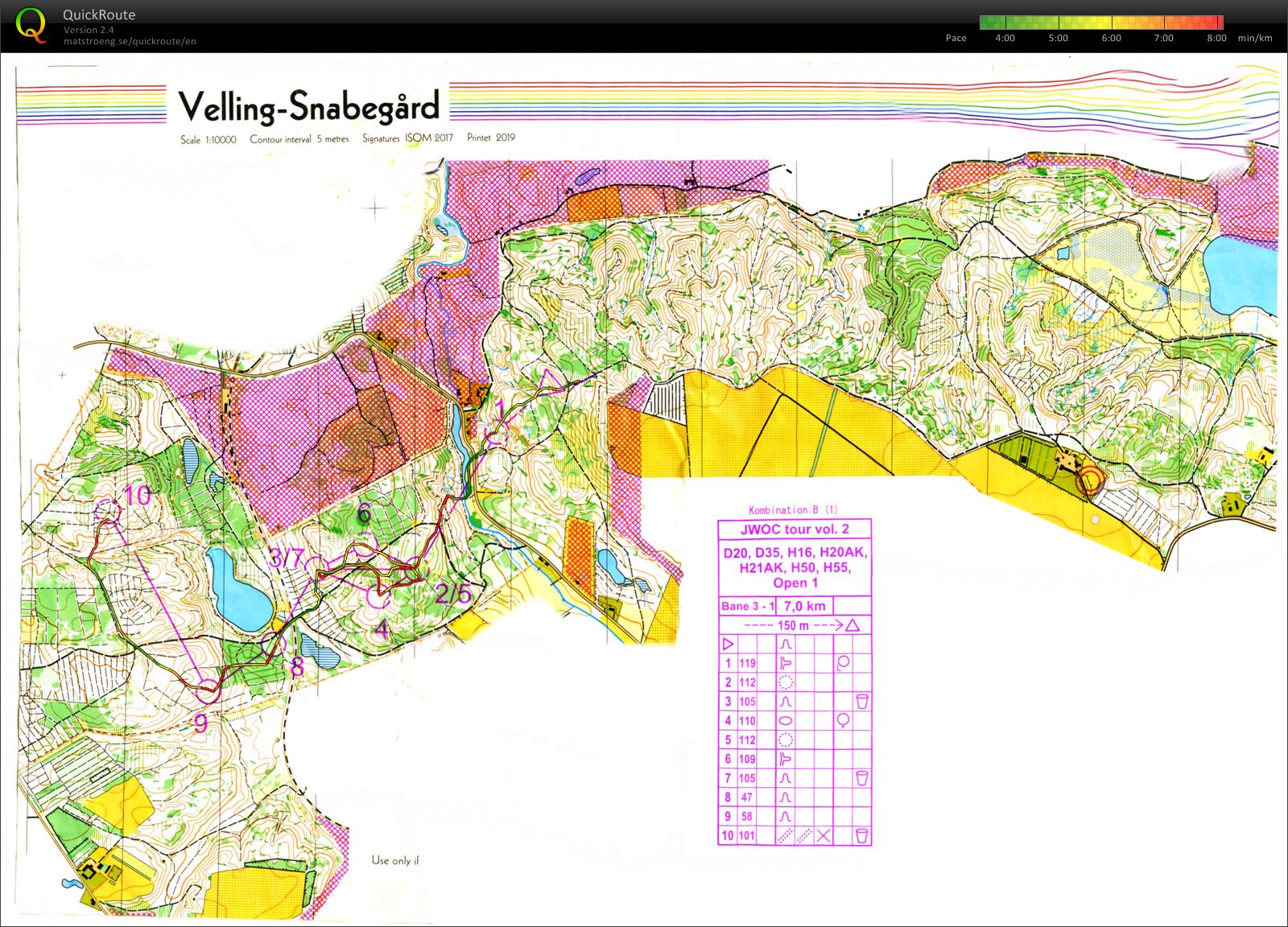The height and width of the screenshot is (927, 1288).
Task: Click the 4:00 pace value
Action: pyautogui.click(x=1005, y=38)
